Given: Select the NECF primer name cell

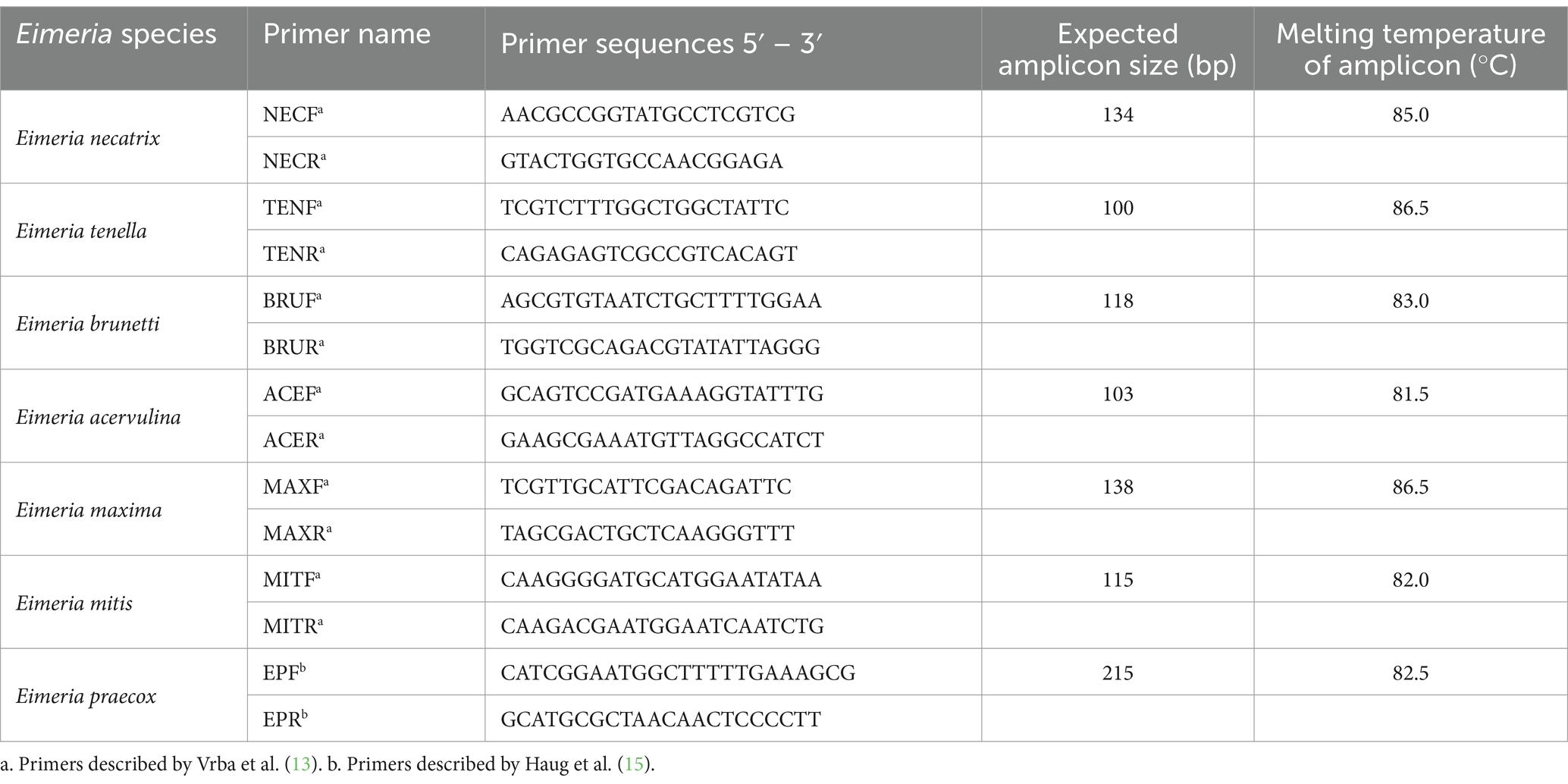Looking at the screenshot, I should click(x=366, y=114).
